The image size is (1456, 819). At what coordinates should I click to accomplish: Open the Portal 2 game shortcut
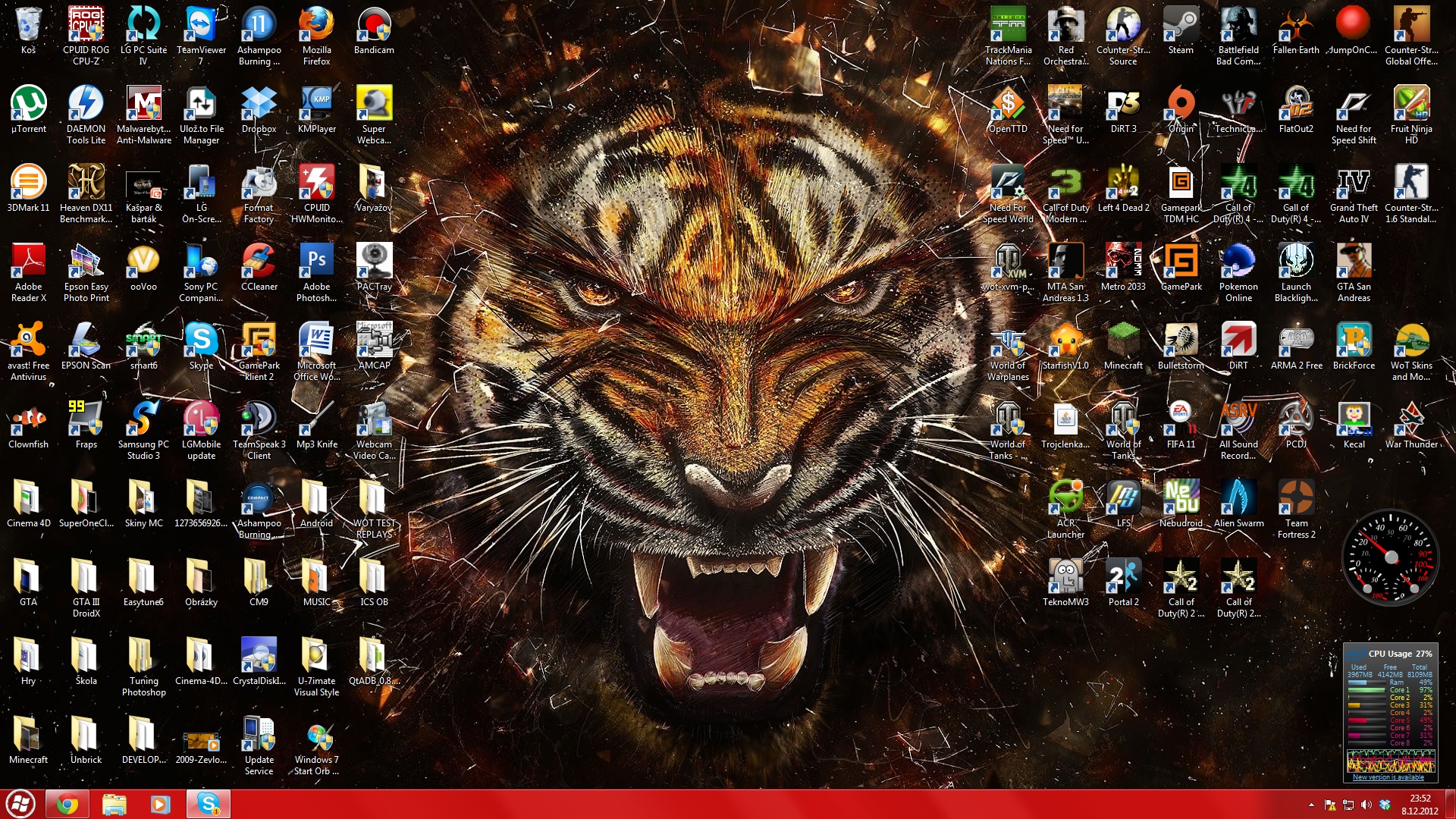click(x=1123, y=578)
